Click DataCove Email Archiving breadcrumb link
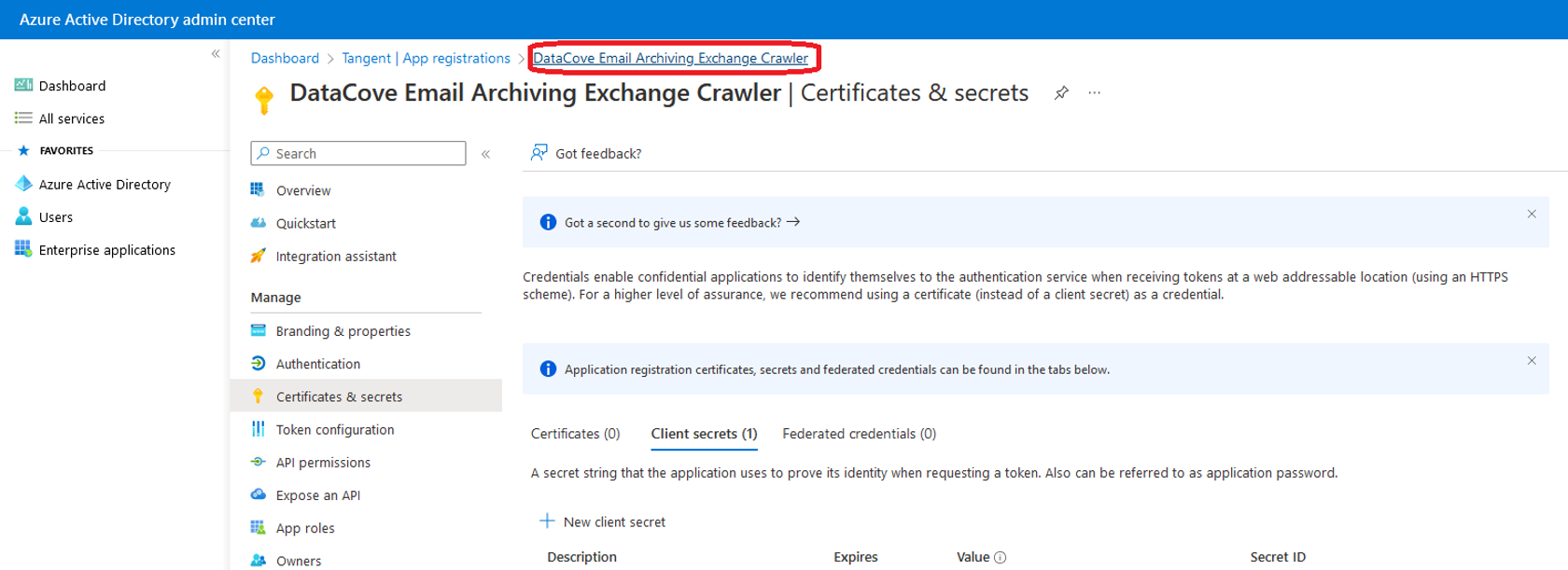The image size is (1568, 570). tap(670, 58)
